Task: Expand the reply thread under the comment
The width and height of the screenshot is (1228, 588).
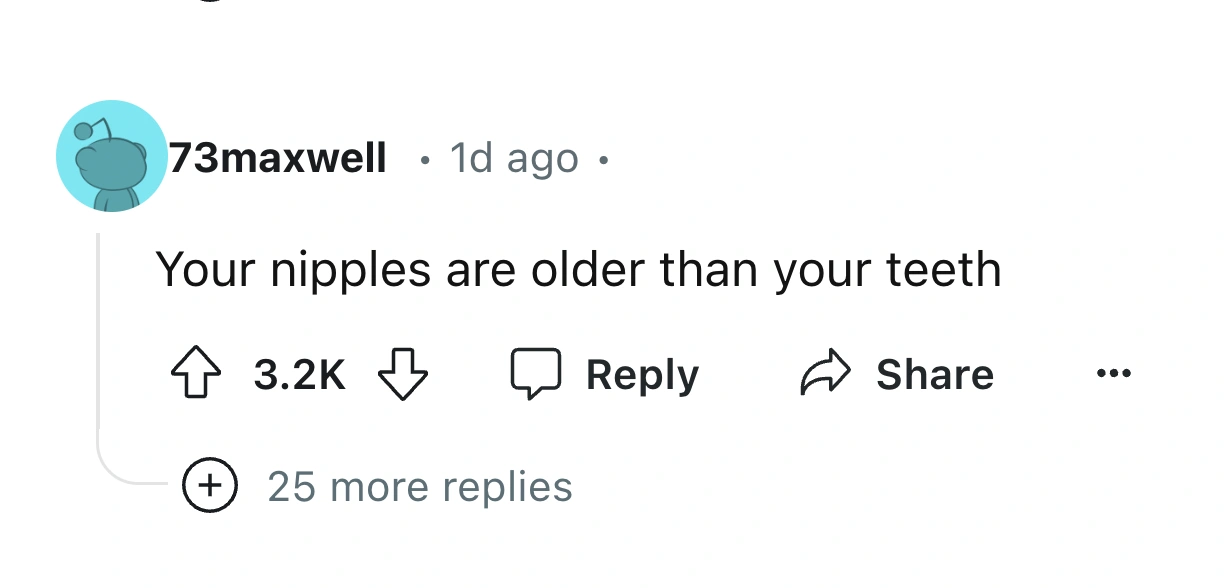Action: (420, 486)
